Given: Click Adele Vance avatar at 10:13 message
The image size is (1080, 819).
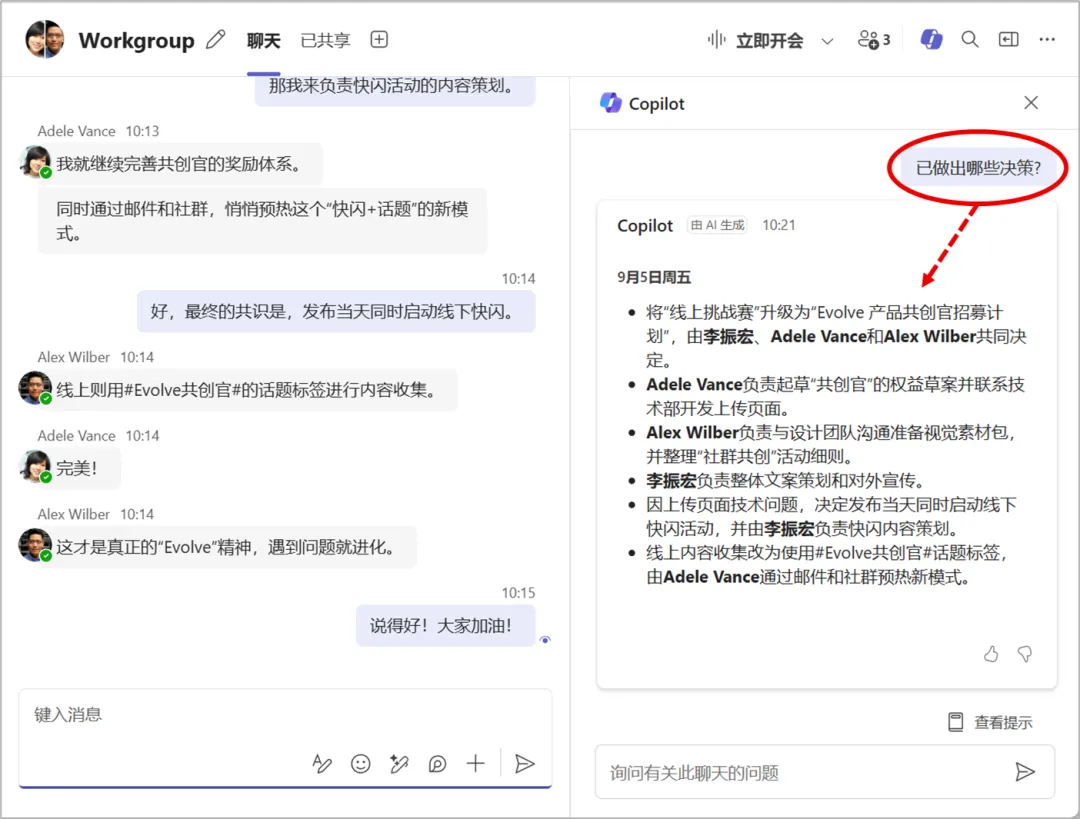Looking at the screenshot, I should point(35,162).
